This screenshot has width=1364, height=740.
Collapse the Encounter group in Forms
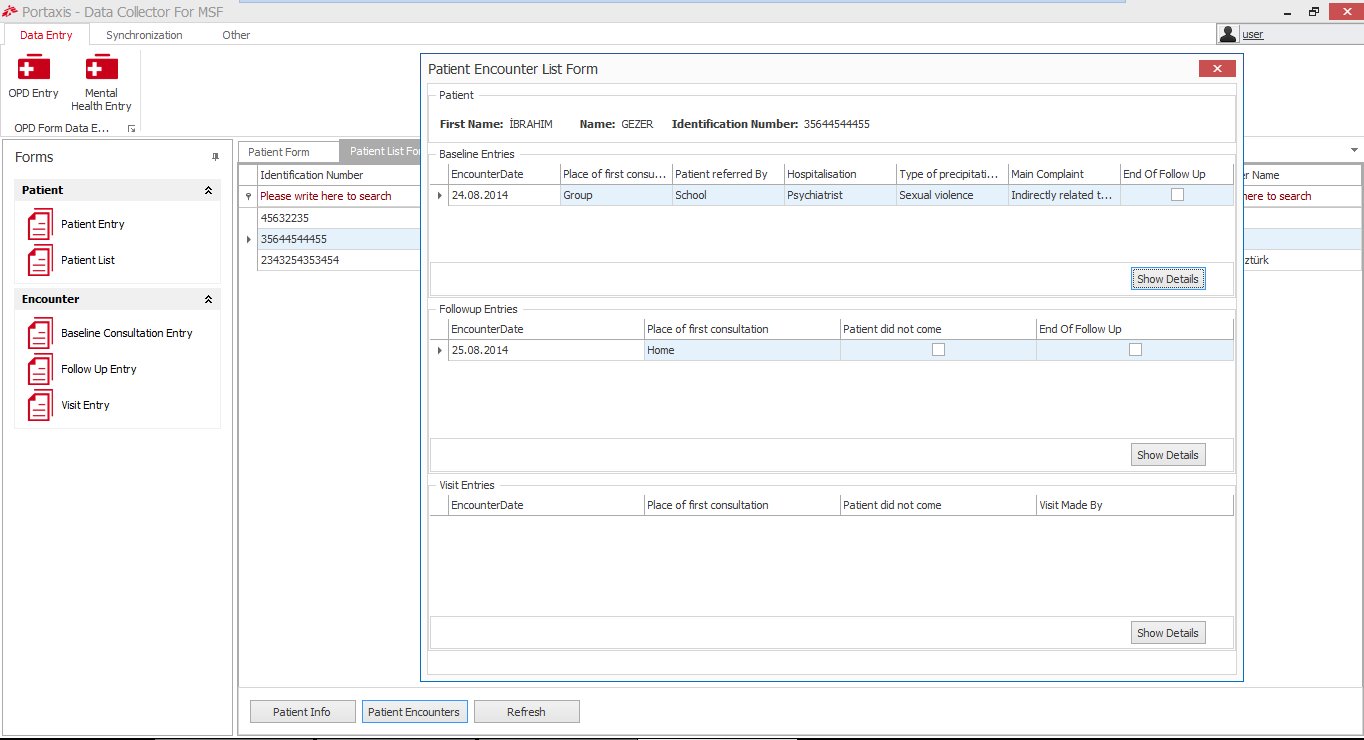[x=208, y=299]
